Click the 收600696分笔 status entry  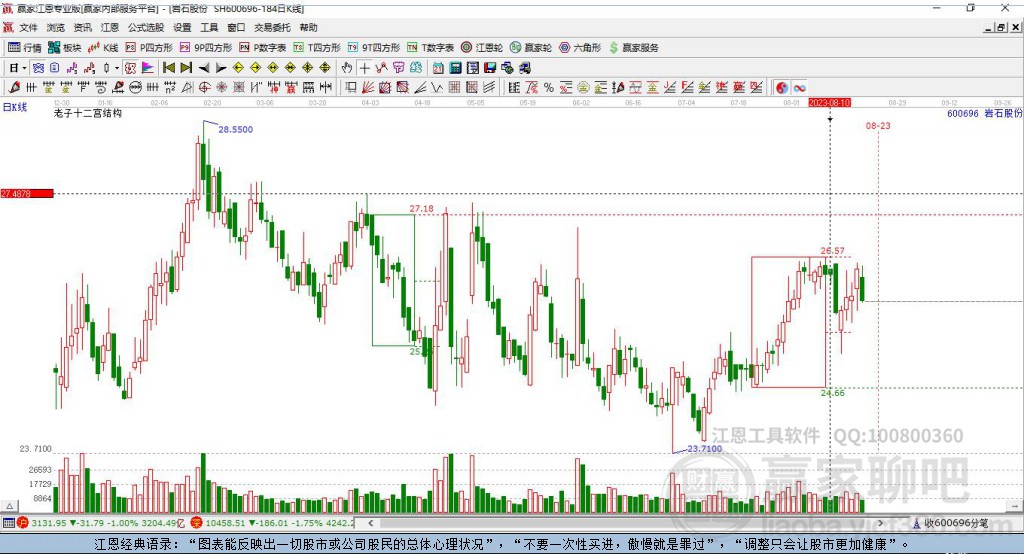pos(952,523)
